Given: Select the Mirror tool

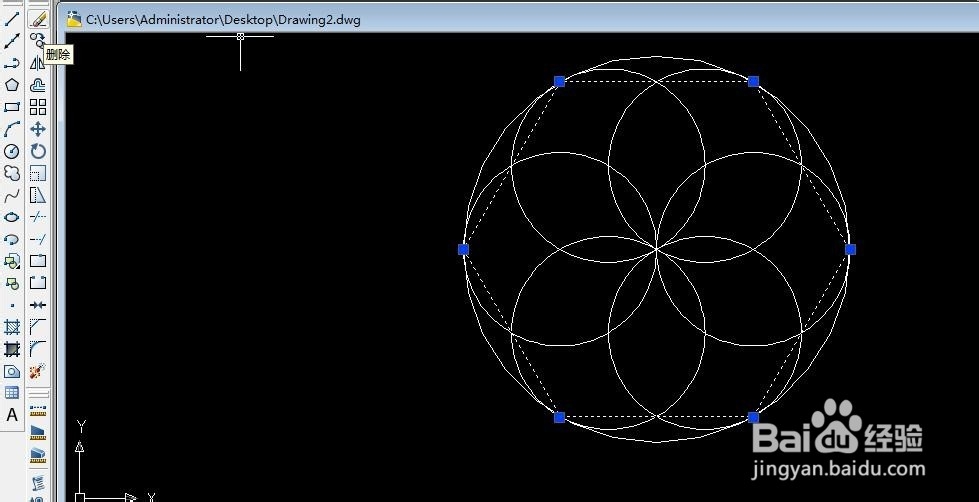Looking at the screenshot, I should click(38, 63).
